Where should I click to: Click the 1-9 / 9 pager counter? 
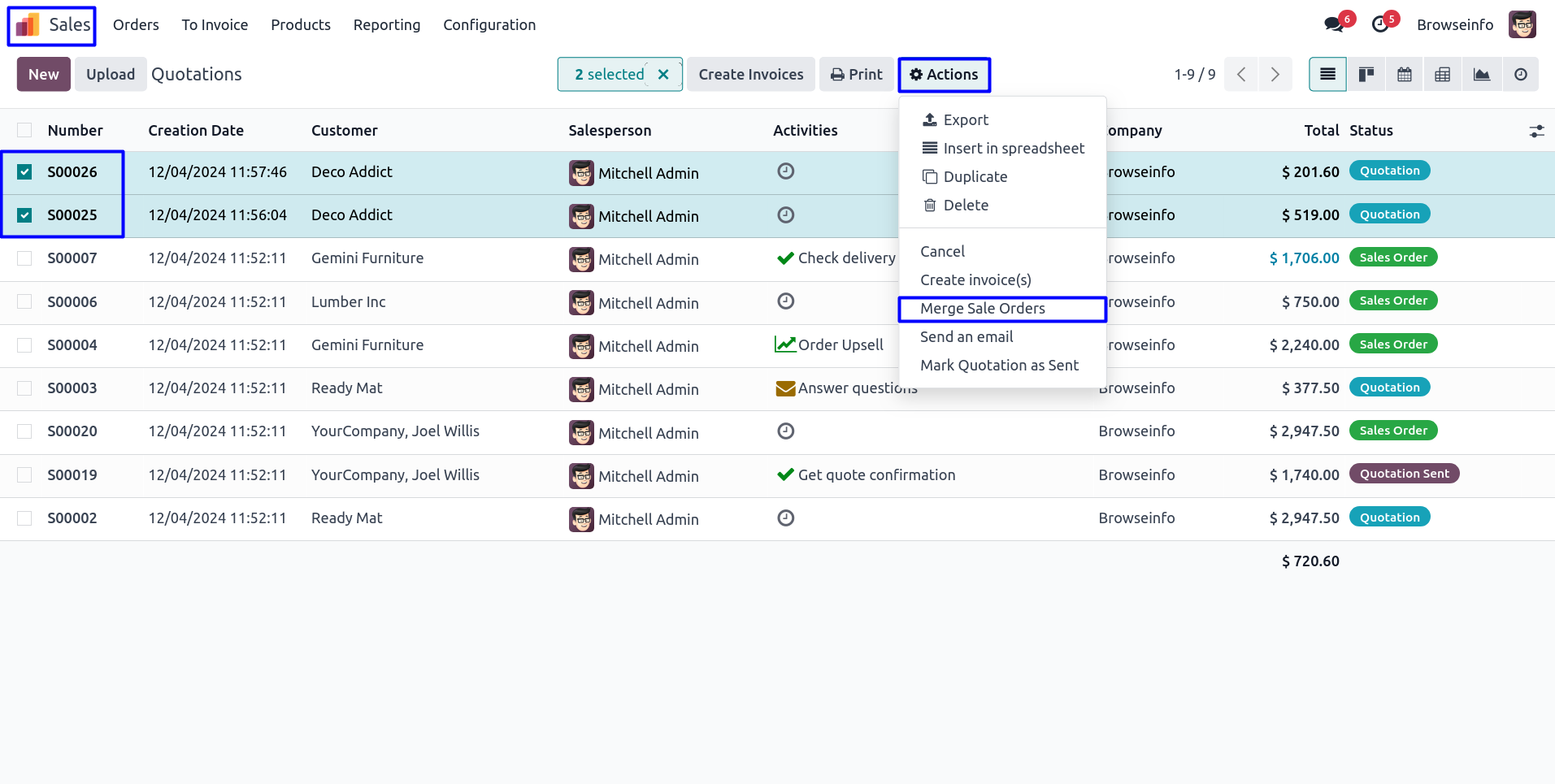(1195, 75)
